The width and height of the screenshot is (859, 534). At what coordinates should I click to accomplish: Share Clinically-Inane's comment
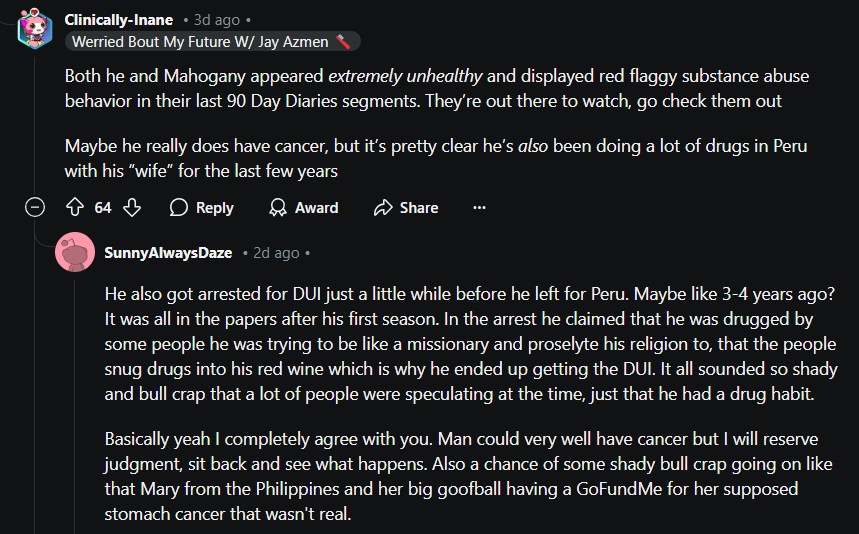point(406,208)
